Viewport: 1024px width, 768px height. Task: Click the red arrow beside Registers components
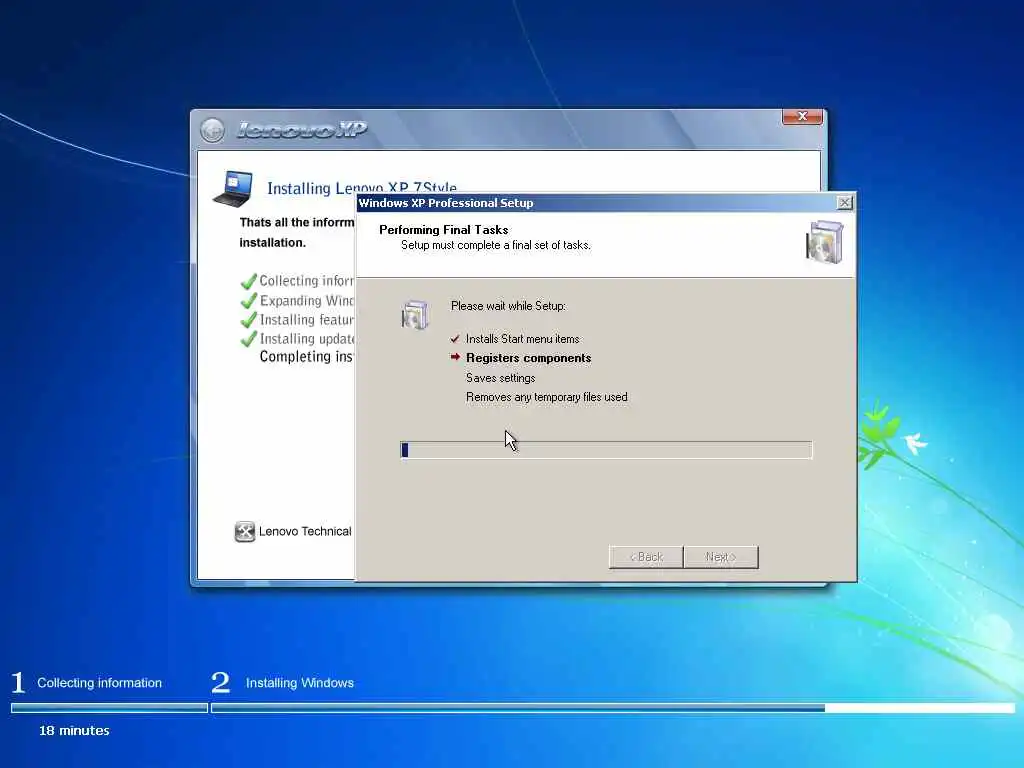pyautogui.click(x=455, y=357)
